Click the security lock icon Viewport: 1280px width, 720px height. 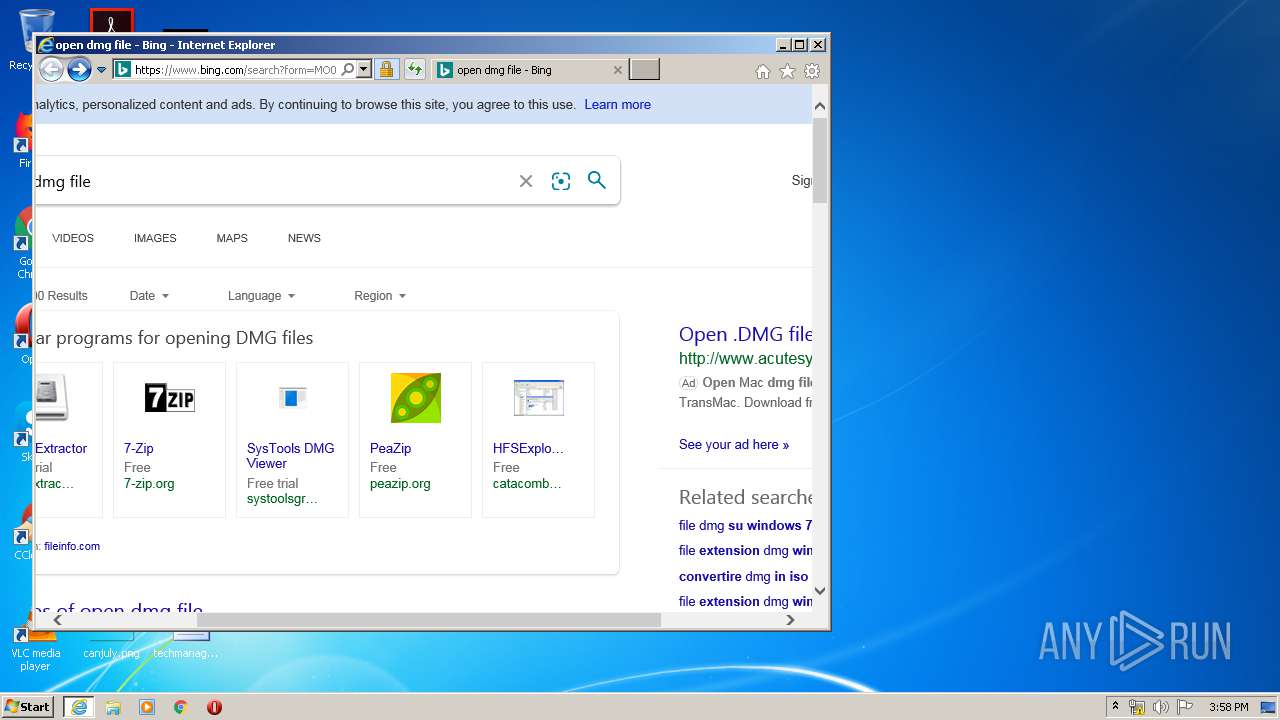click(387, 70)
